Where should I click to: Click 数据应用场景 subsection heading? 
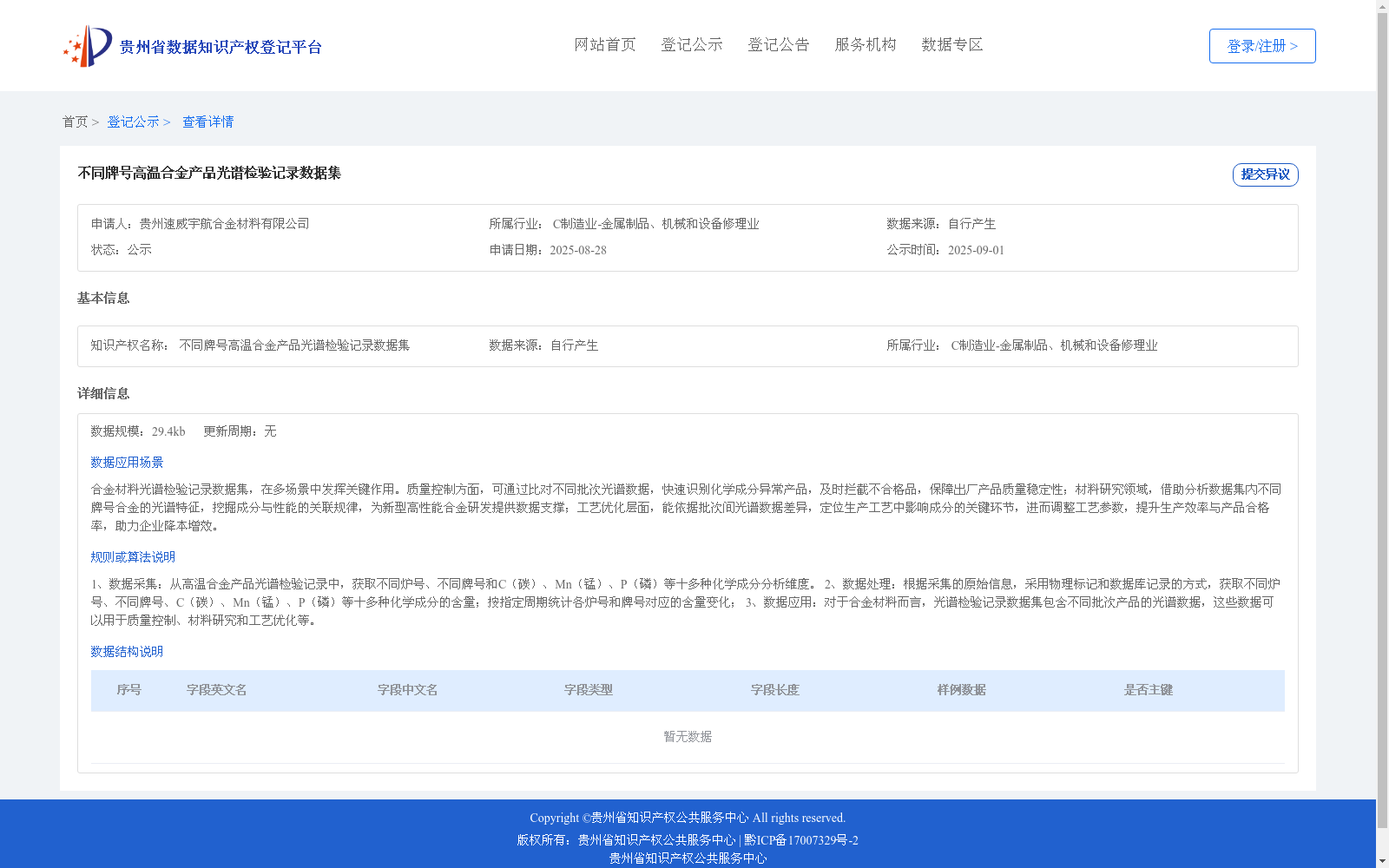[127, 463]
